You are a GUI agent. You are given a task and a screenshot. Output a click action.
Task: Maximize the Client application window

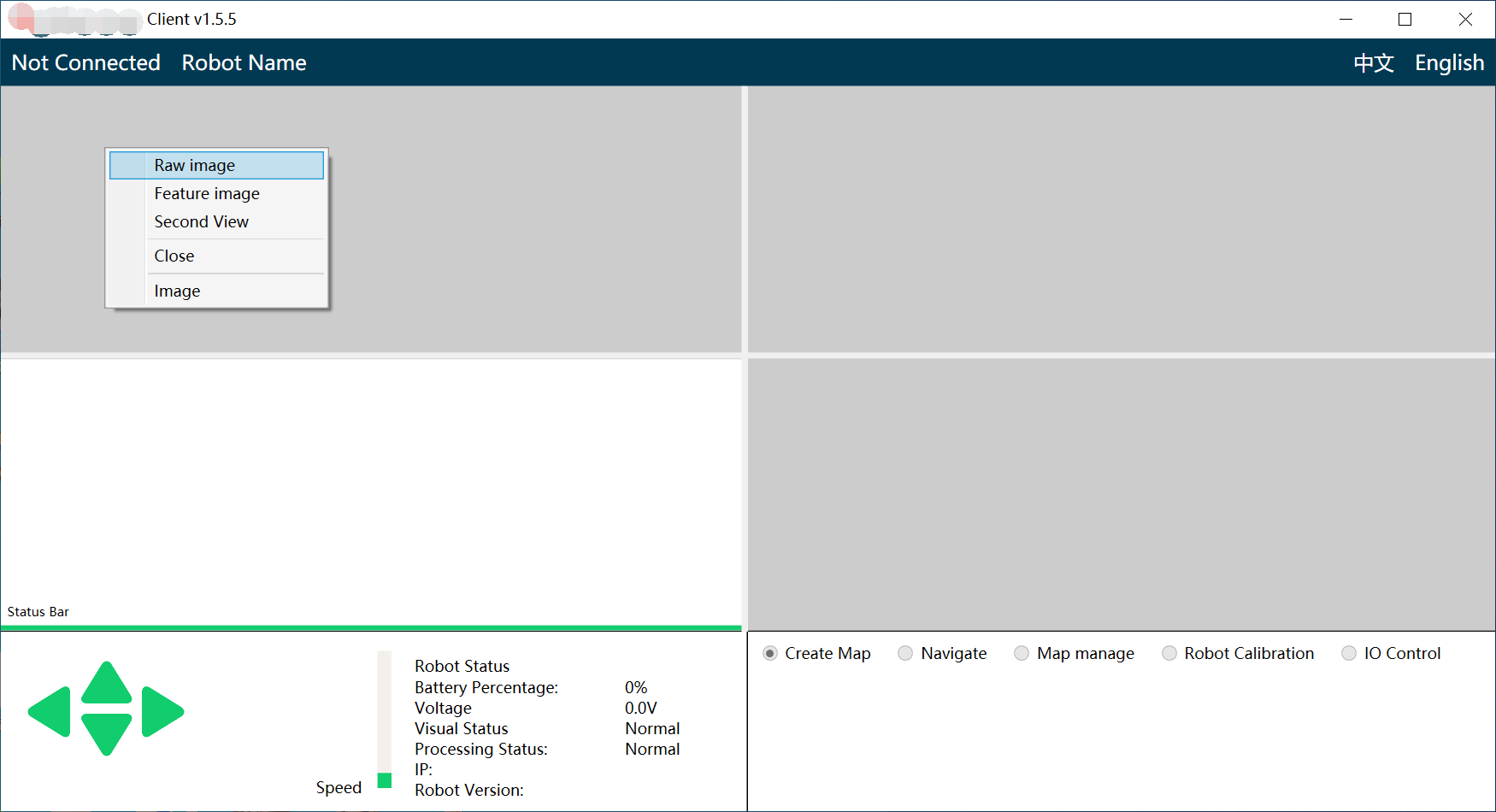1405,20
